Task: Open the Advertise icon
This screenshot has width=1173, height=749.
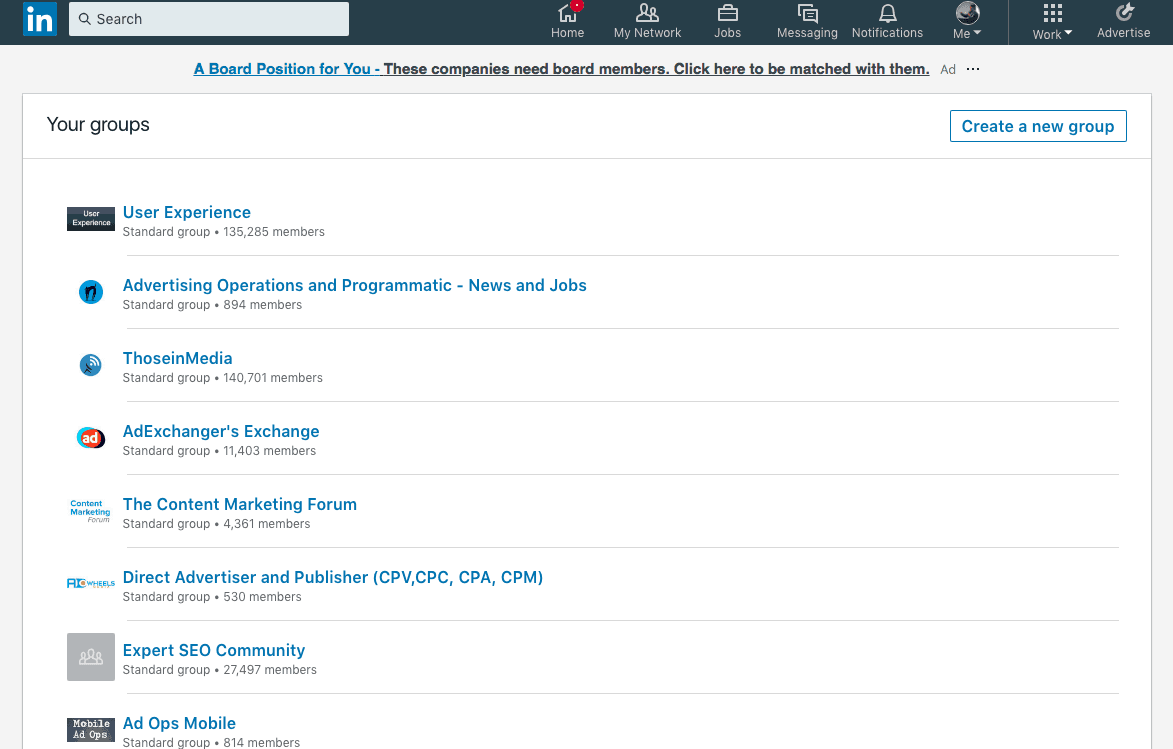Action: (1124, 13)
